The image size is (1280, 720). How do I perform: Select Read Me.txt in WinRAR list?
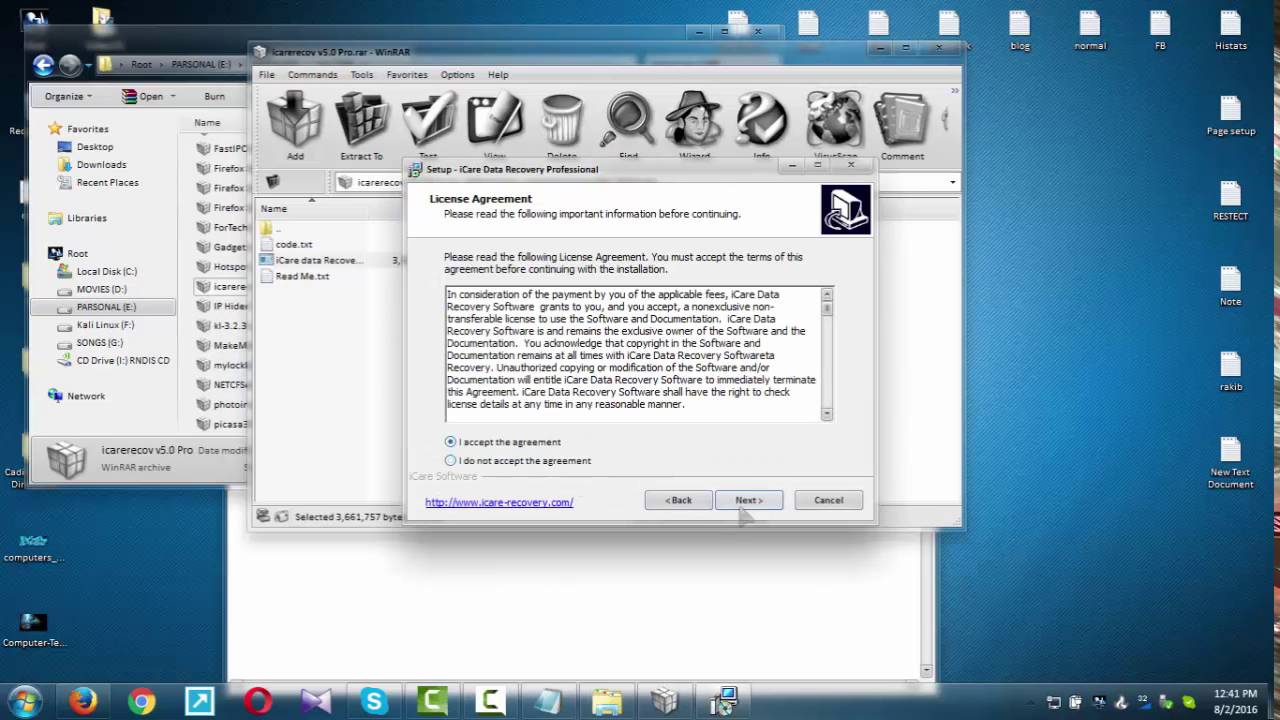(302, 276)
